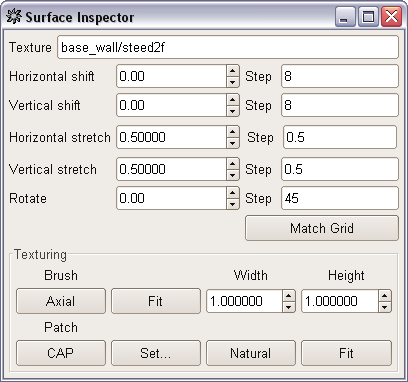
Task: Click the Rotate Step field showing 45
Action: tap(340, 198)
